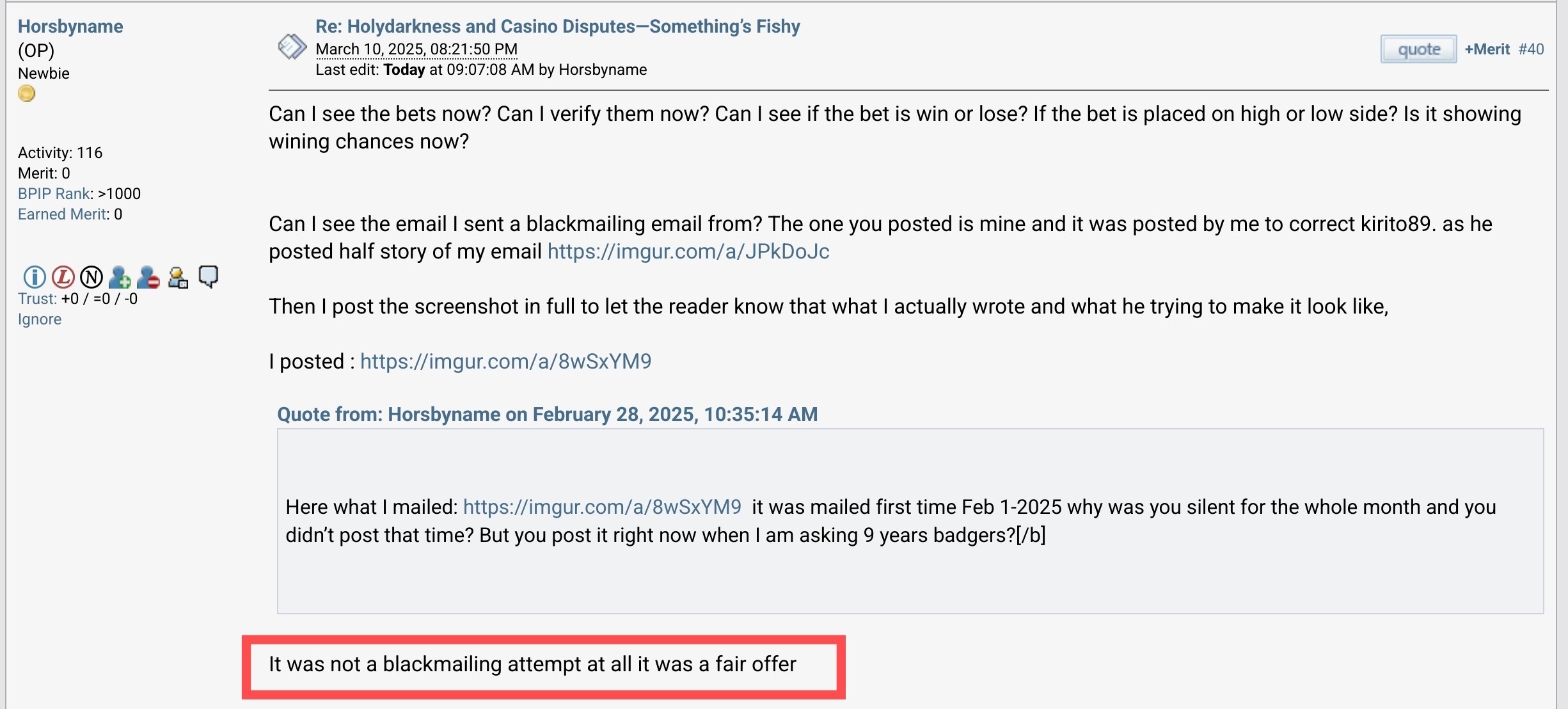This screenshot has width=1568, height=709.
Task: Click the person with lock icon
Action: (x=178, y=277)
